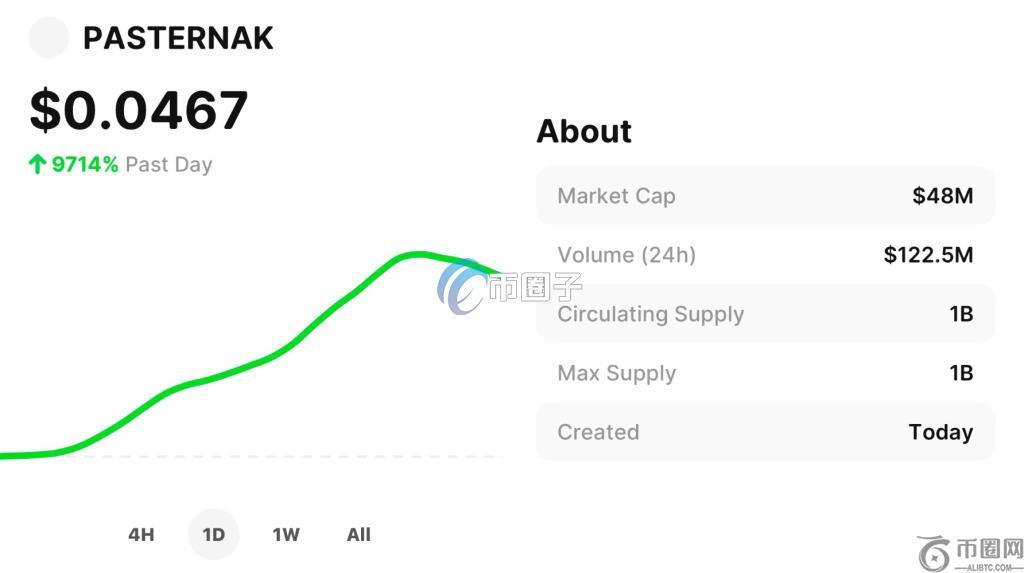Click the $0.0467 price display

point(138,110)
